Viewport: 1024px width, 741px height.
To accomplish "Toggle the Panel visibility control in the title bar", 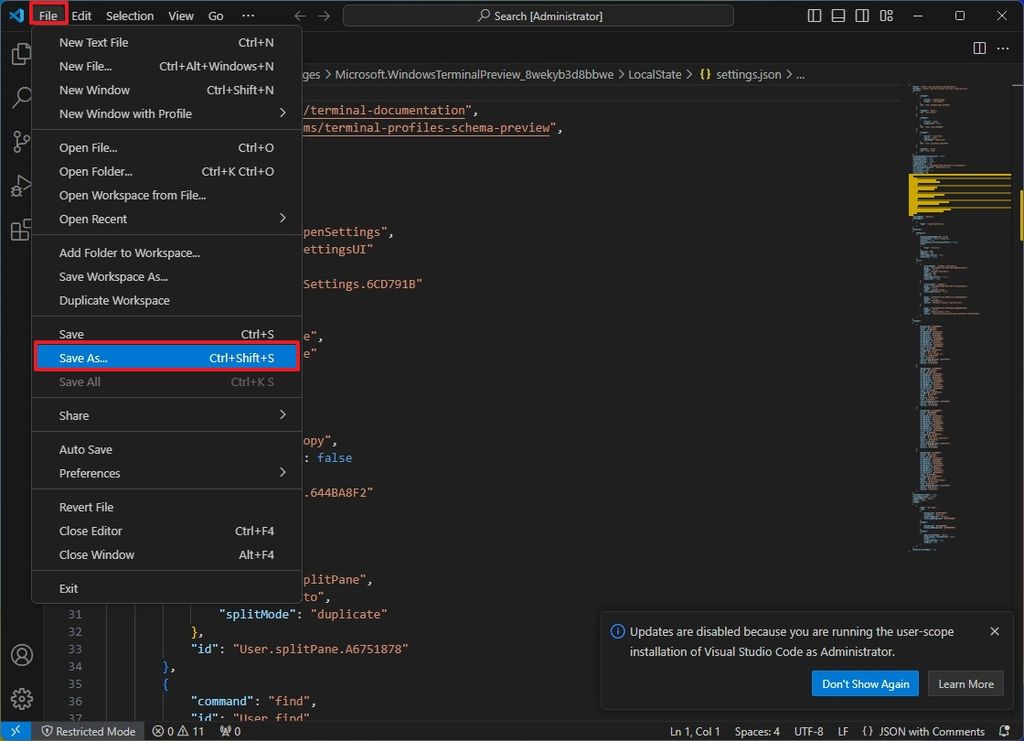I will click(x=837, y=15).
